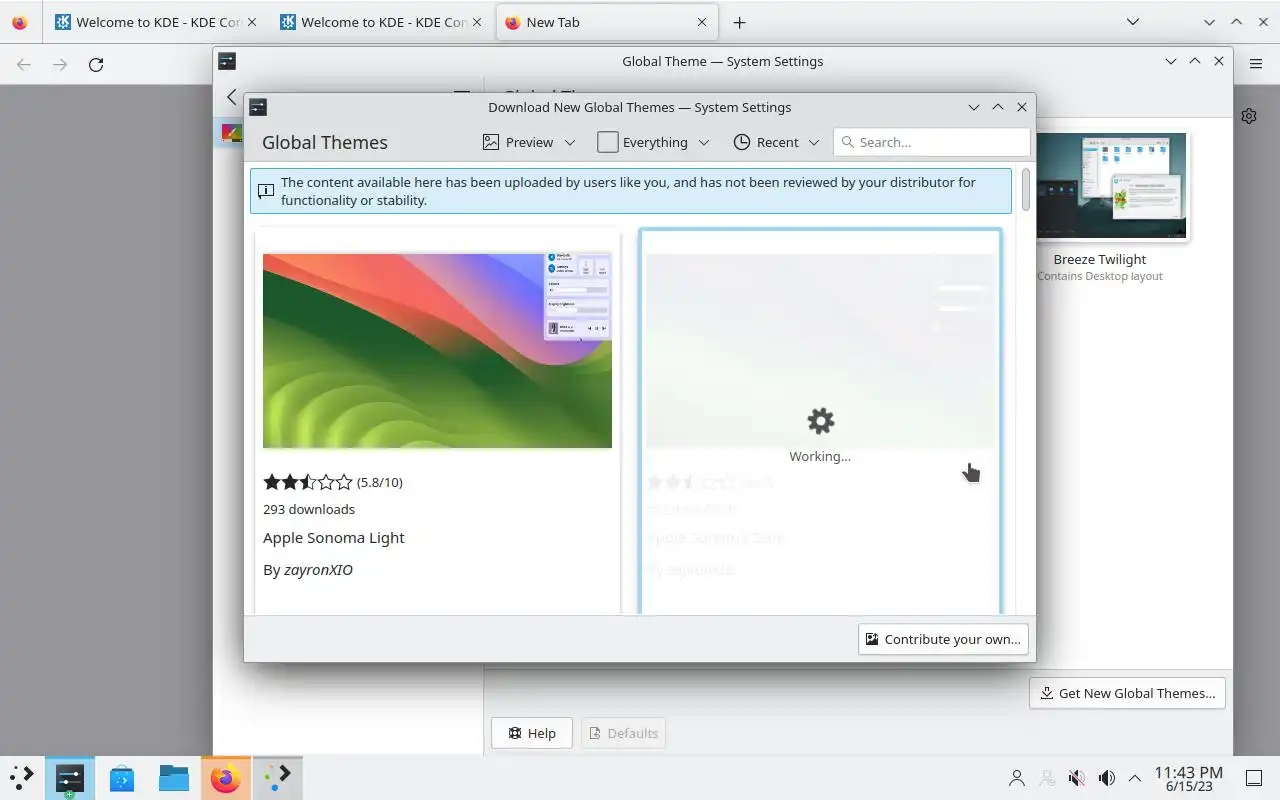Click the System Settings window menu icon
1280x800 pixels.
(227, 61)
